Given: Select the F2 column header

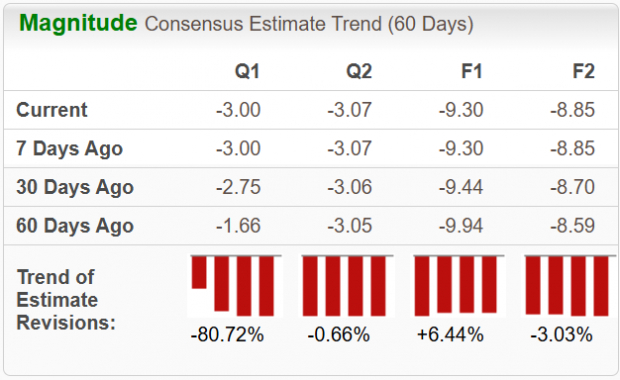Looking at the screenshot, I should (x=584, y=72).
